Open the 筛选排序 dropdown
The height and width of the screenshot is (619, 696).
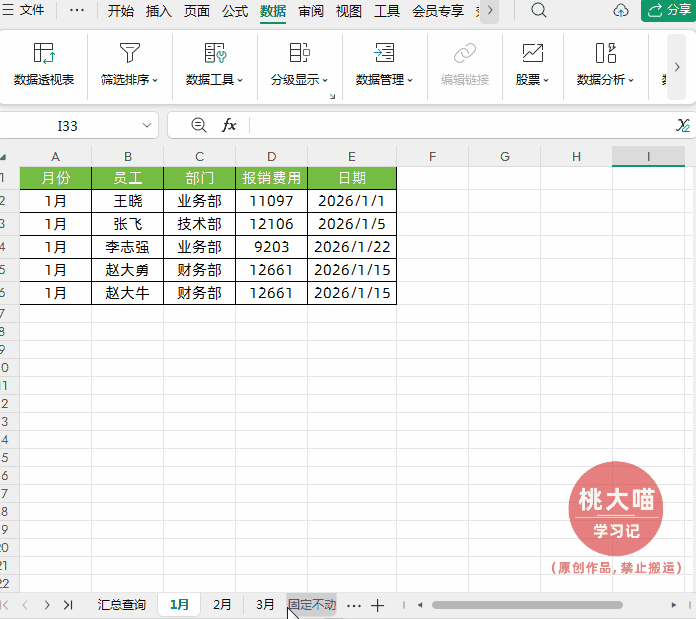[129, 64]
